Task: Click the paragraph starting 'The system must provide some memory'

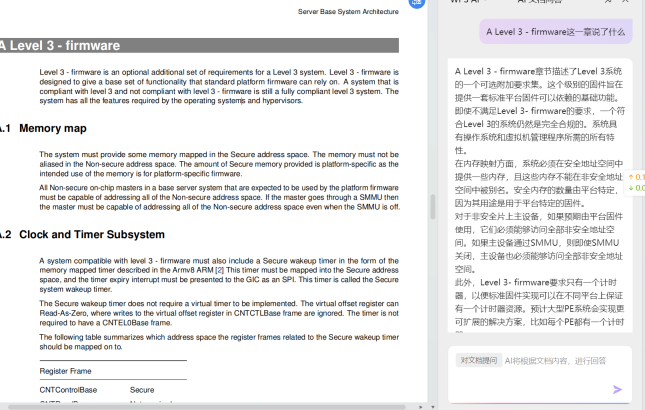Action: coord(219,164)
